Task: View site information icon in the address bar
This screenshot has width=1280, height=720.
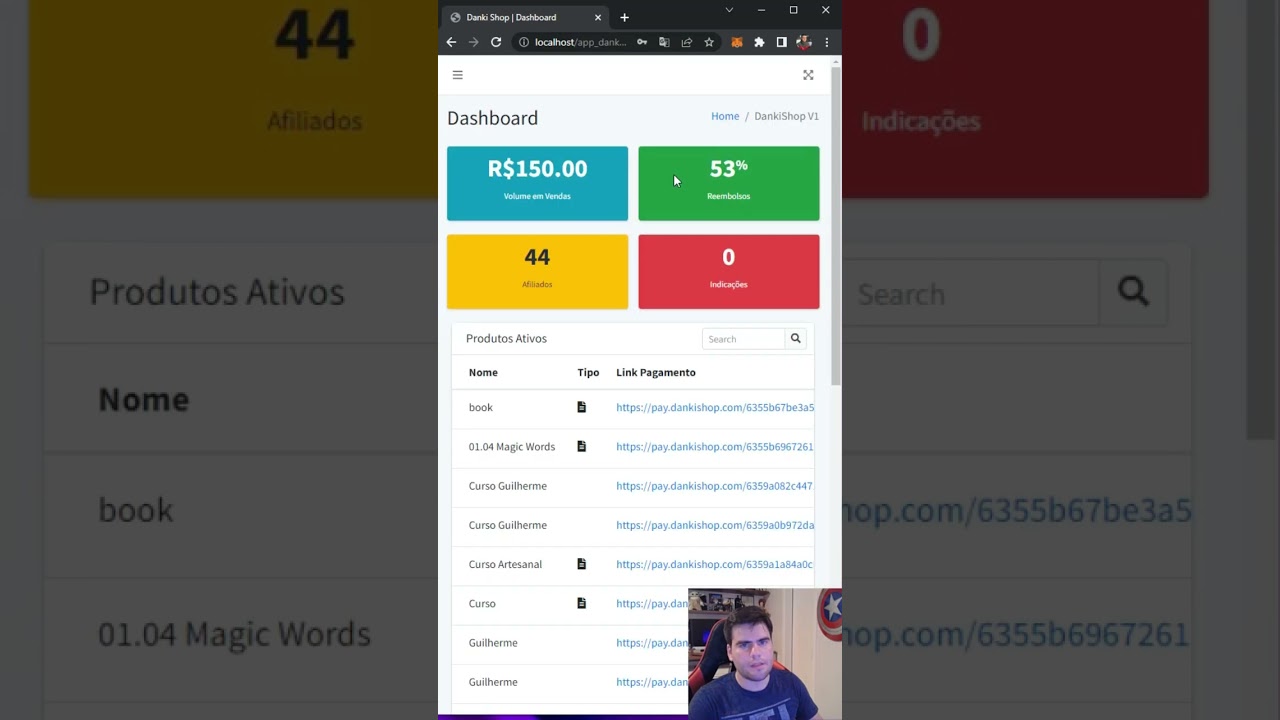Action: (523, 42)
